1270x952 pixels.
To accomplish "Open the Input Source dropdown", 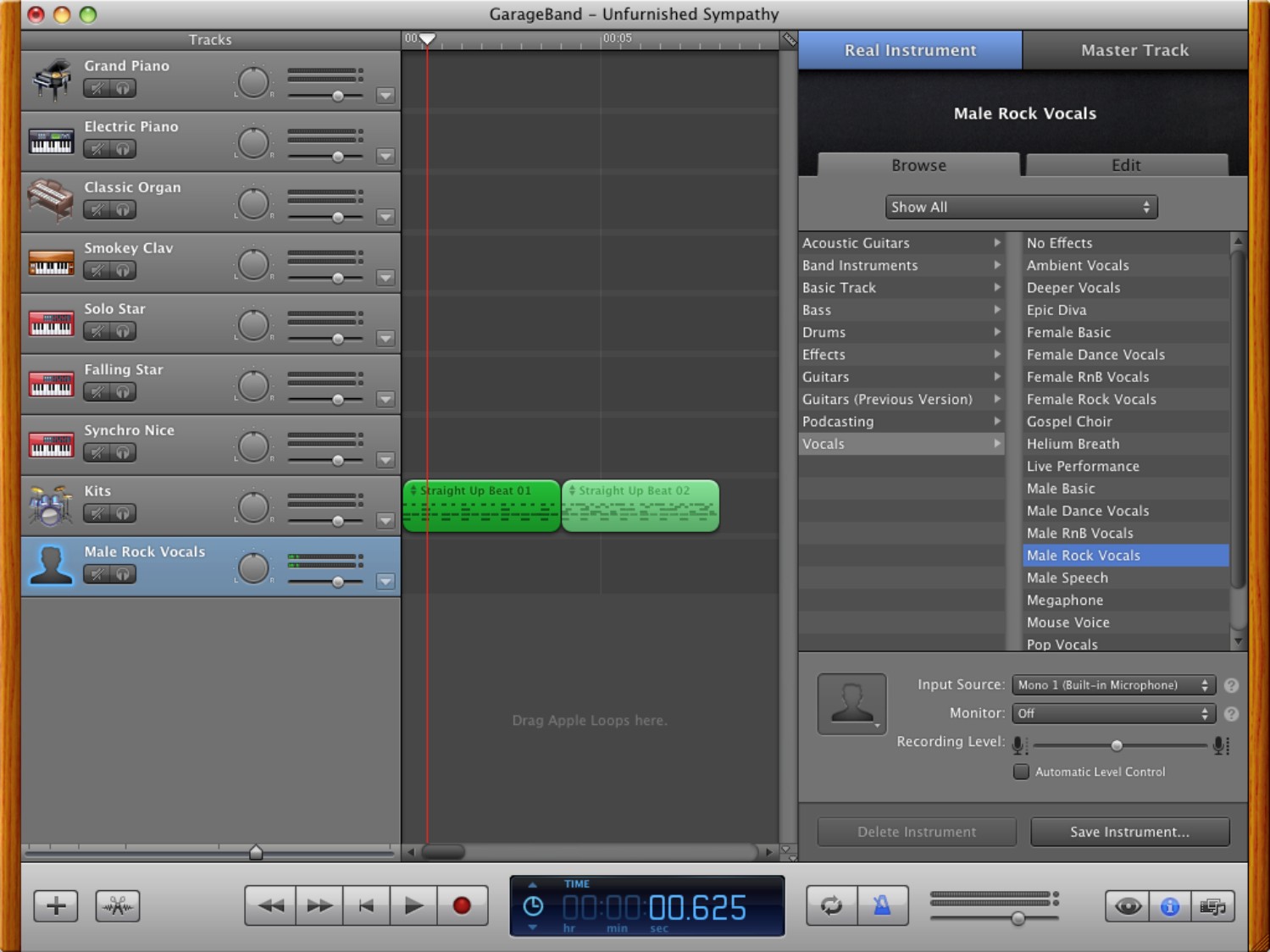I will [x=1114, y=685].
